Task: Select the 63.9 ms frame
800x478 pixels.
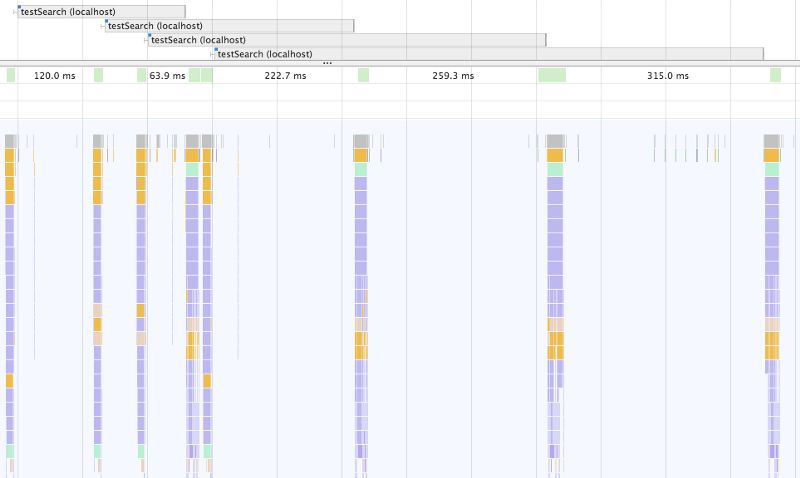Action: 167,75
